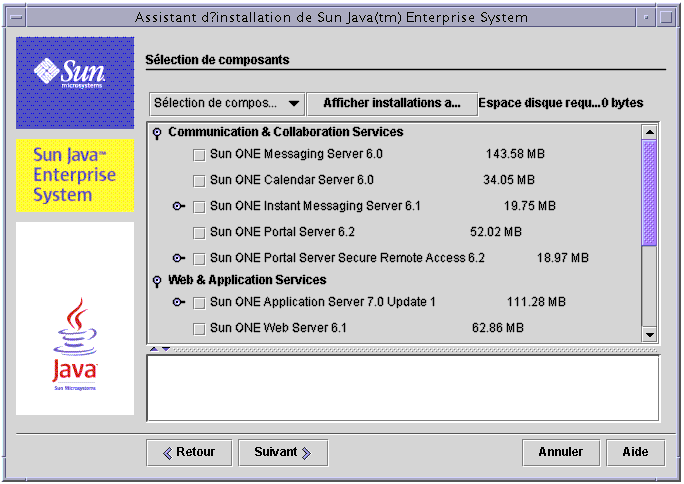
Task: Maximize the installer window
Action: point(666,17)
